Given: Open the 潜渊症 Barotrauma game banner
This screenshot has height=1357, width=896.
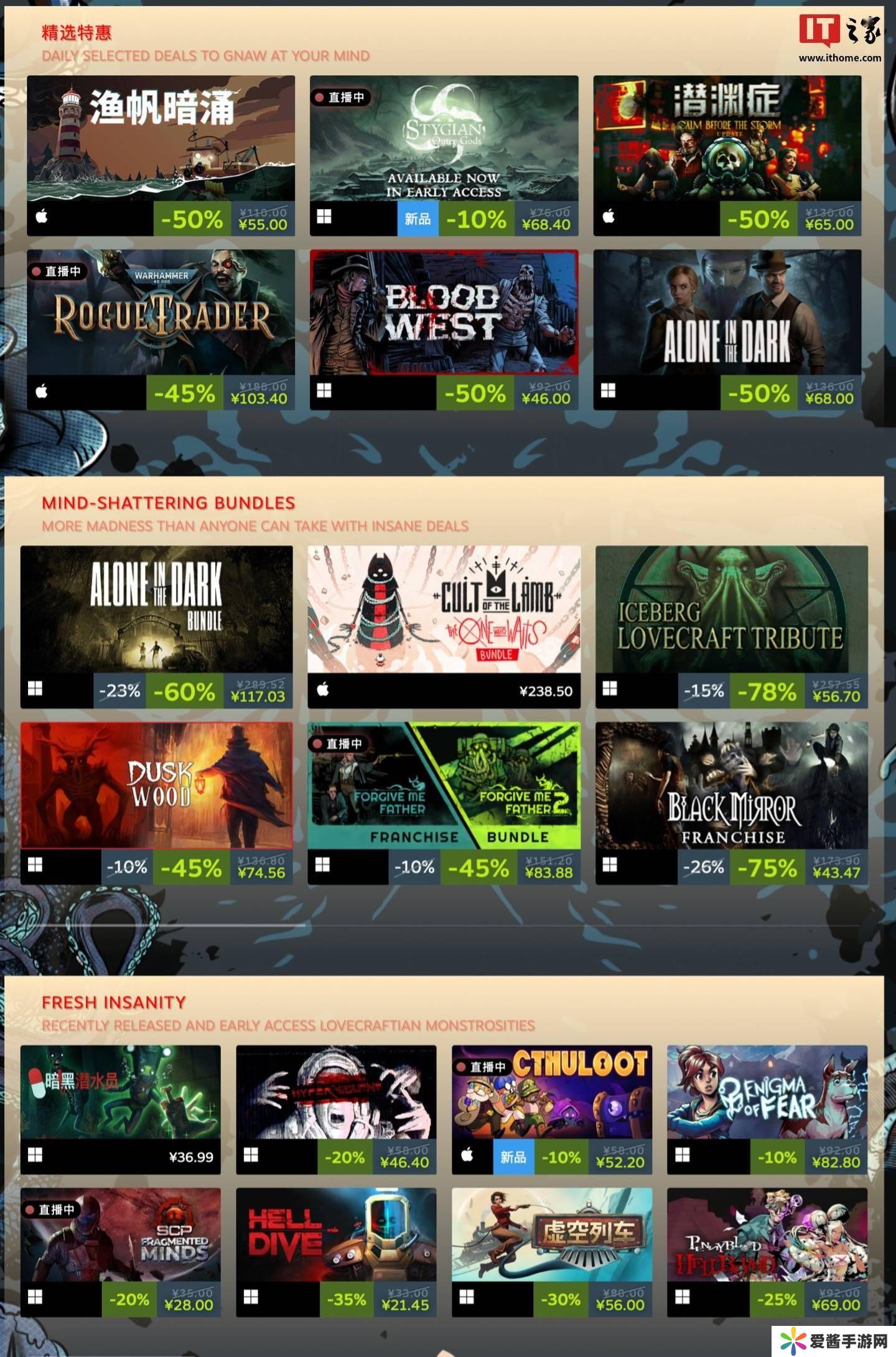Looking at the screenshot, I should coord(727,138).
